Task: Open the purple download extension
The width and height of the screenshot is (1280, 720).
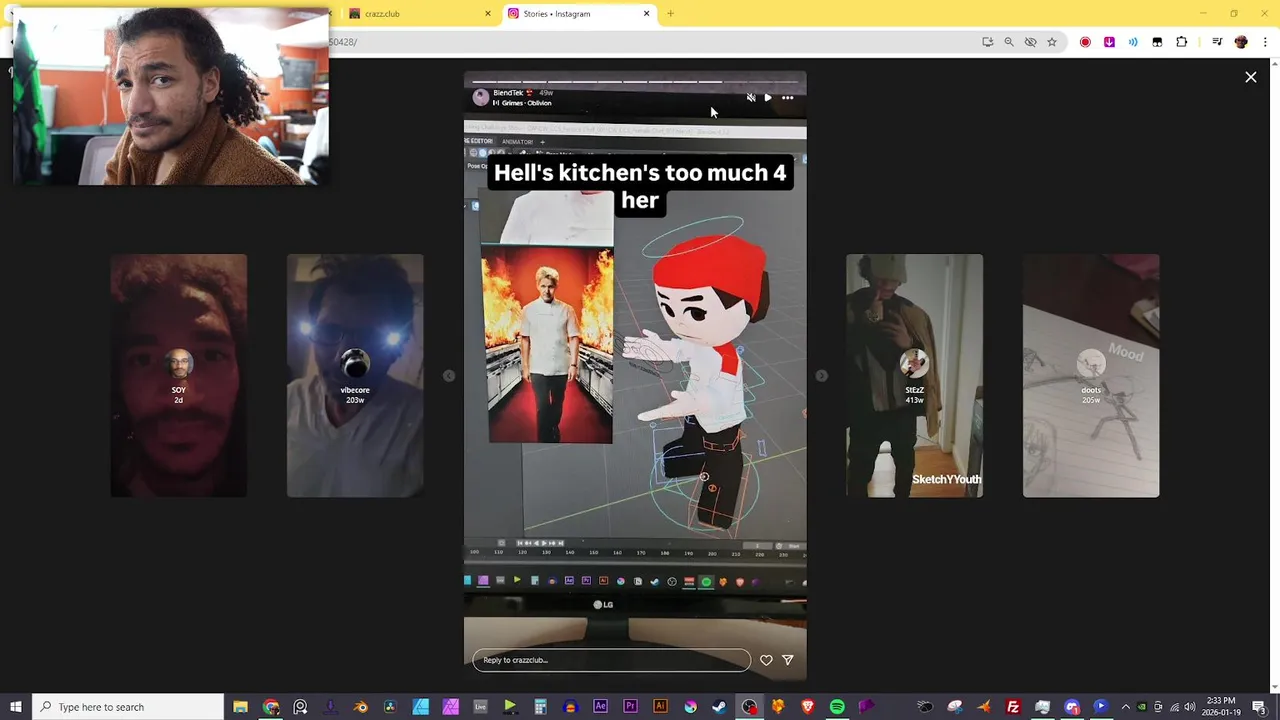Action: 1109,42
